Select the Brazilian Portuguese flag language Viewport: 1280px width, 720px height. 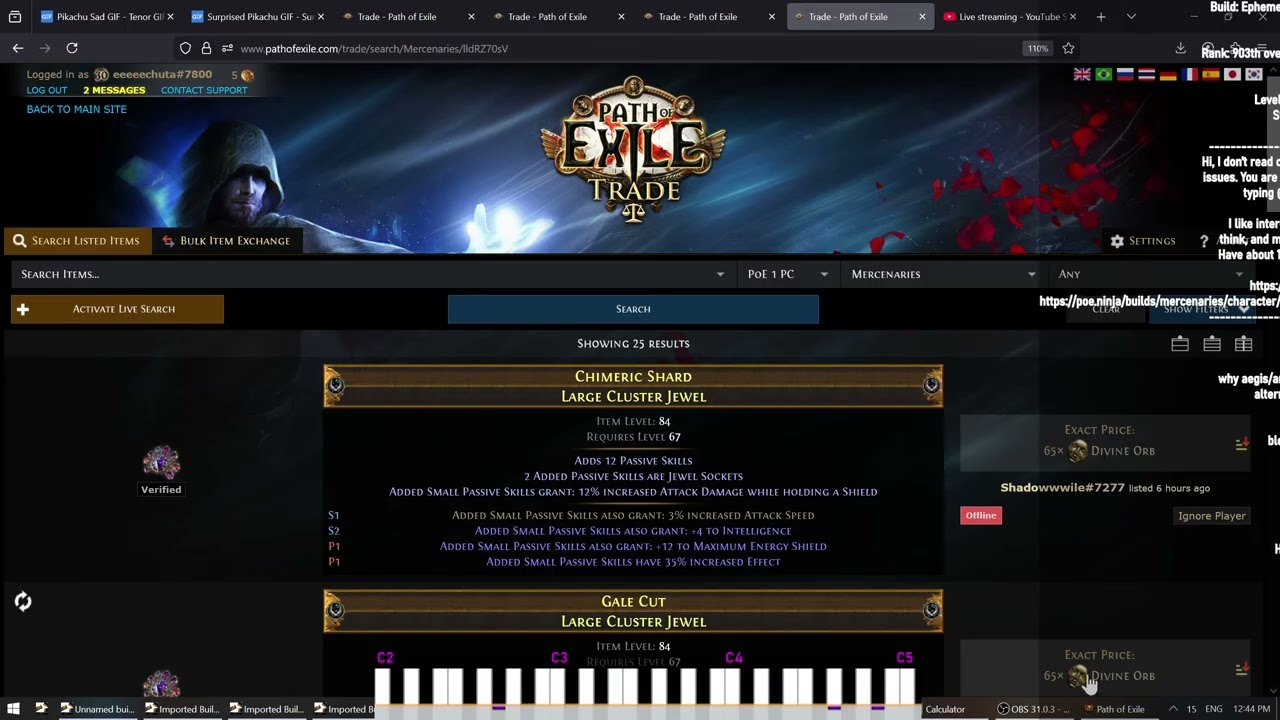pos(1104,75)
